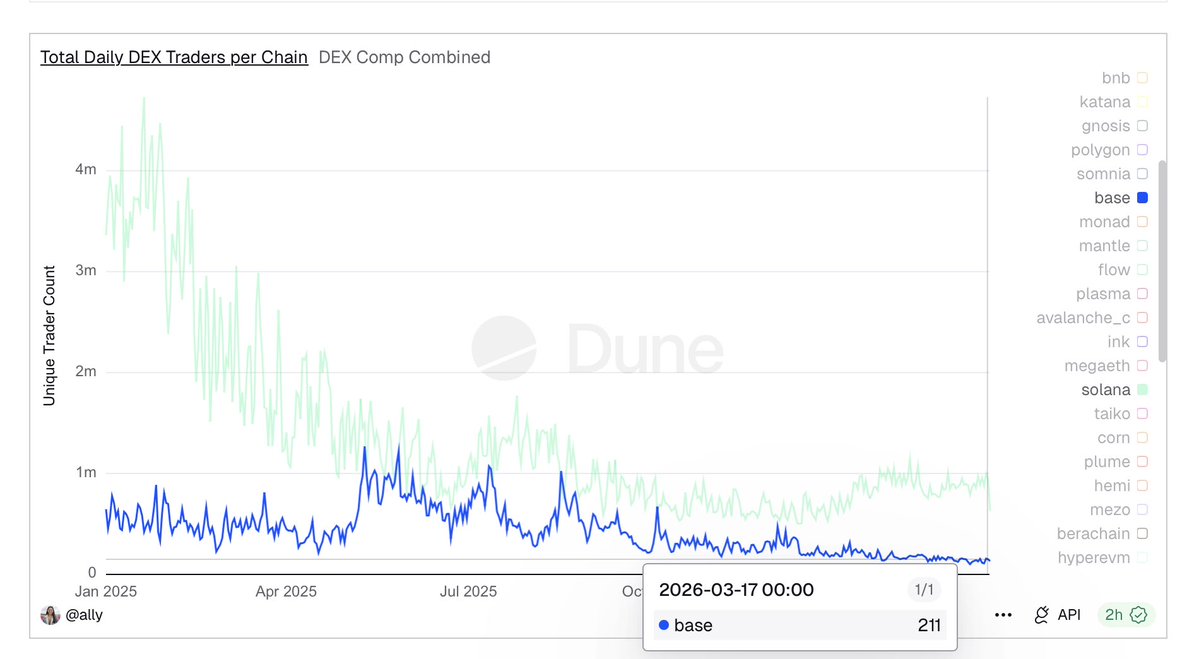Click the base legend label
The image size is (1199, 659).
pos(1112,198)
